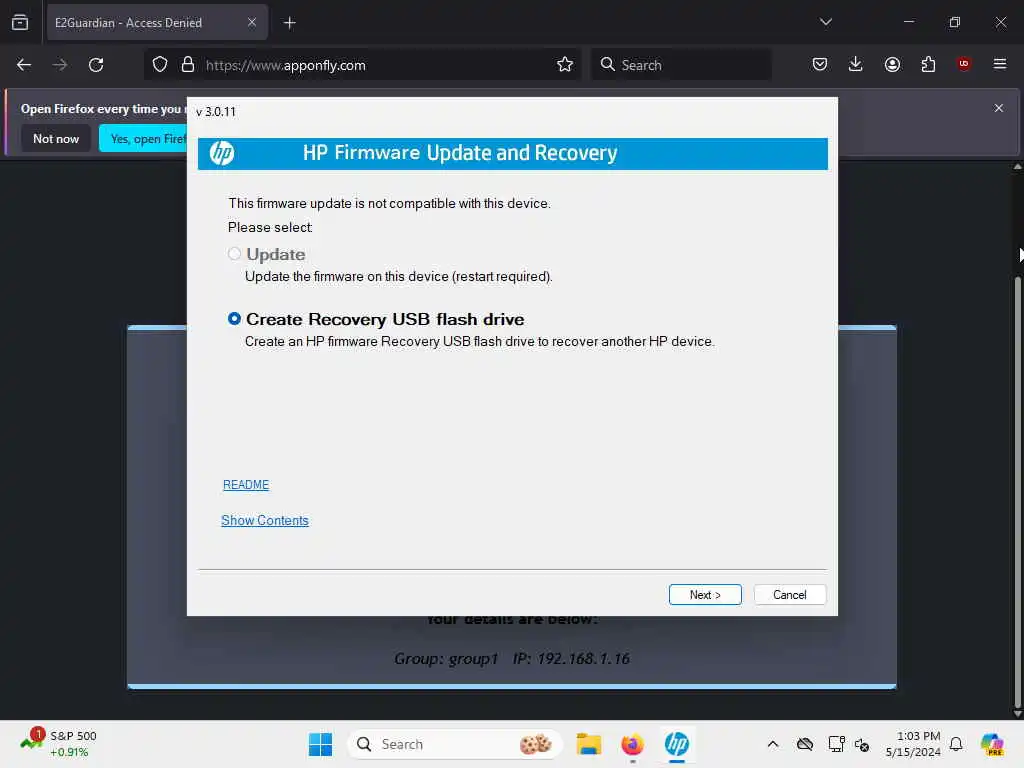
Task: Switch to E2Guardian - Access Denied tab
Action: (x=157, y=23)
